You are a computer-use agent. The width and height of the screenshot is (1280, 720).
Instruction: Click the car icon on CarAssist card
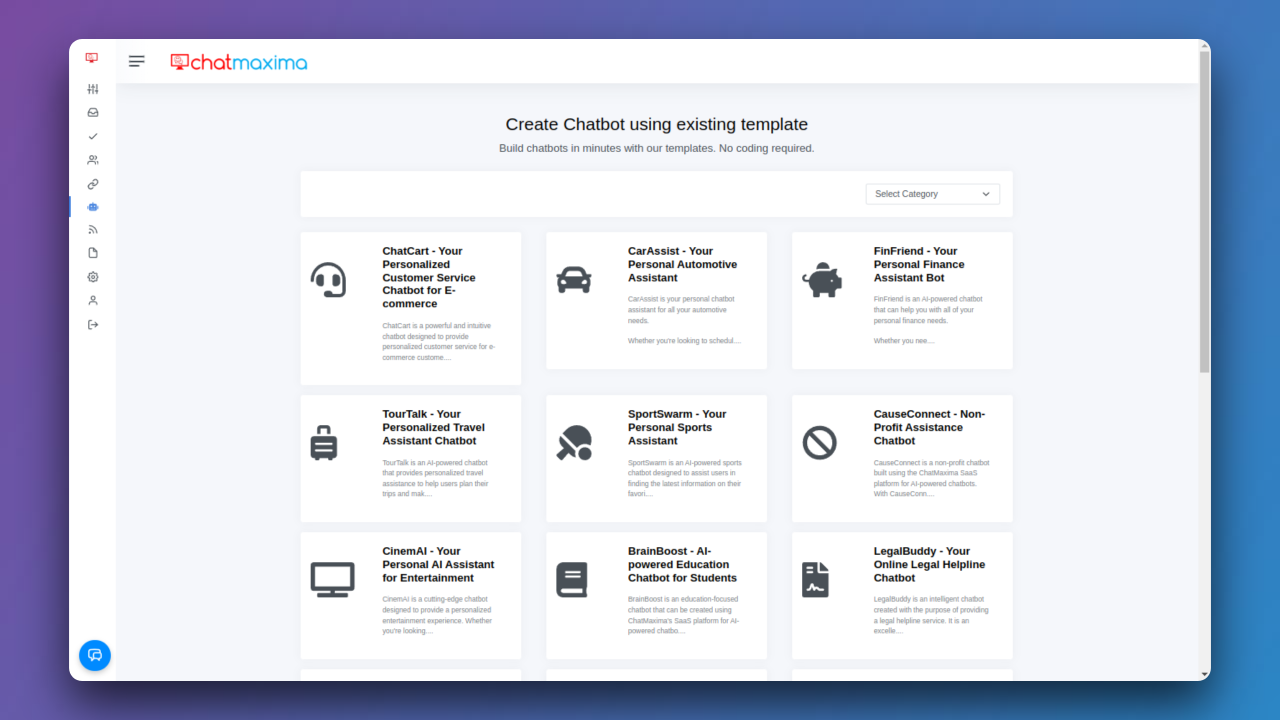coord(574,280)
